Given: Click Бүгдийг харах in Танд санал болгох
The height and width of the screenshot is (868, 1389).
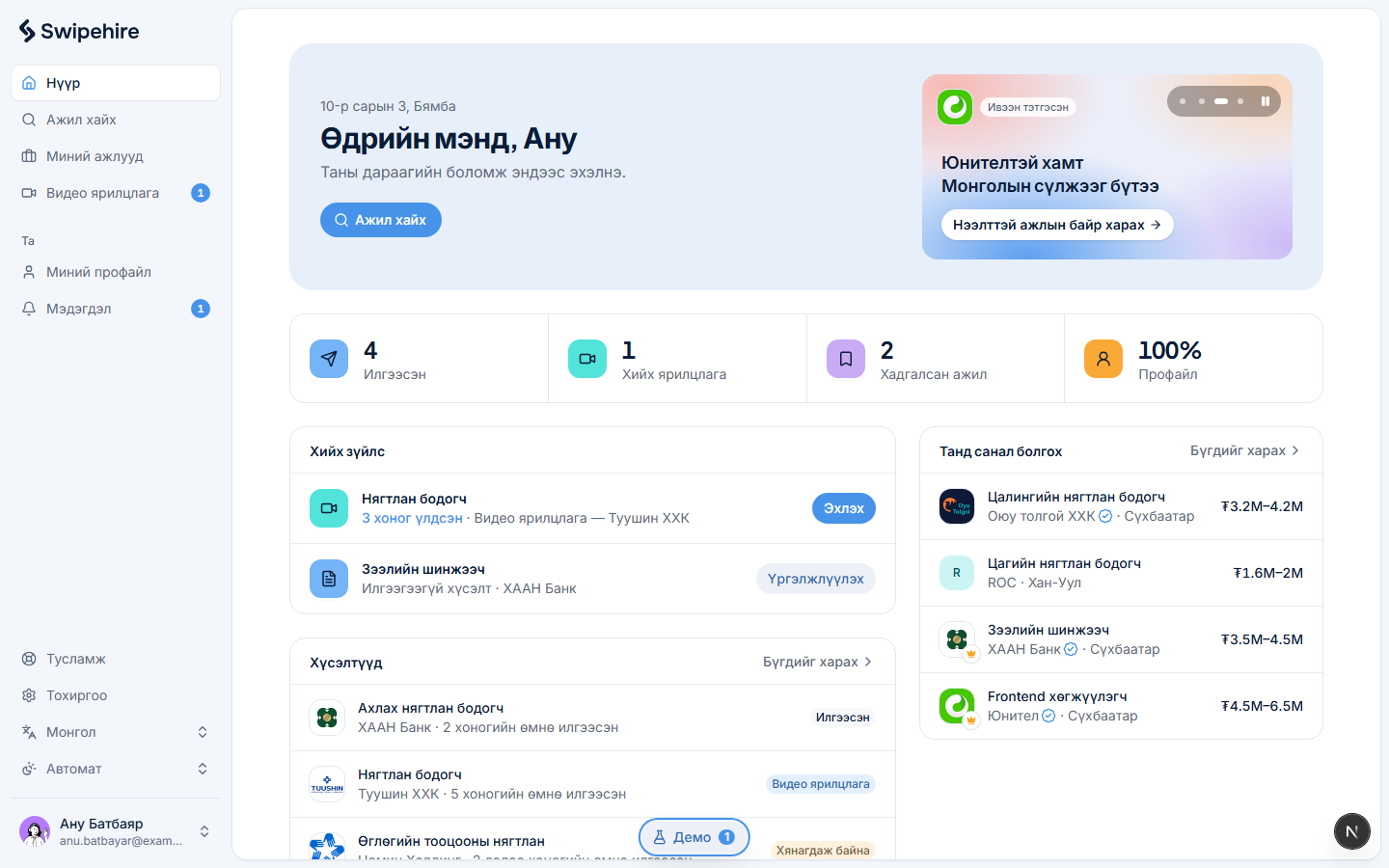Looking at the screenshot, I should click(x=1245, y=450).
